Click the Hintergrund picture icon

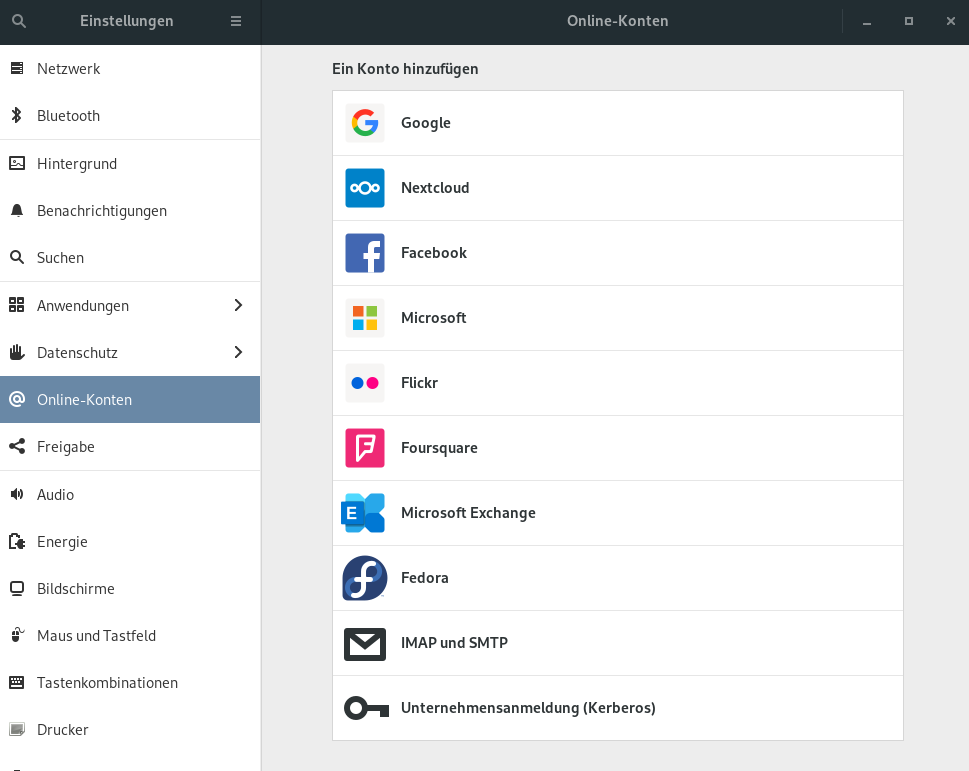(x=17, y=163)
